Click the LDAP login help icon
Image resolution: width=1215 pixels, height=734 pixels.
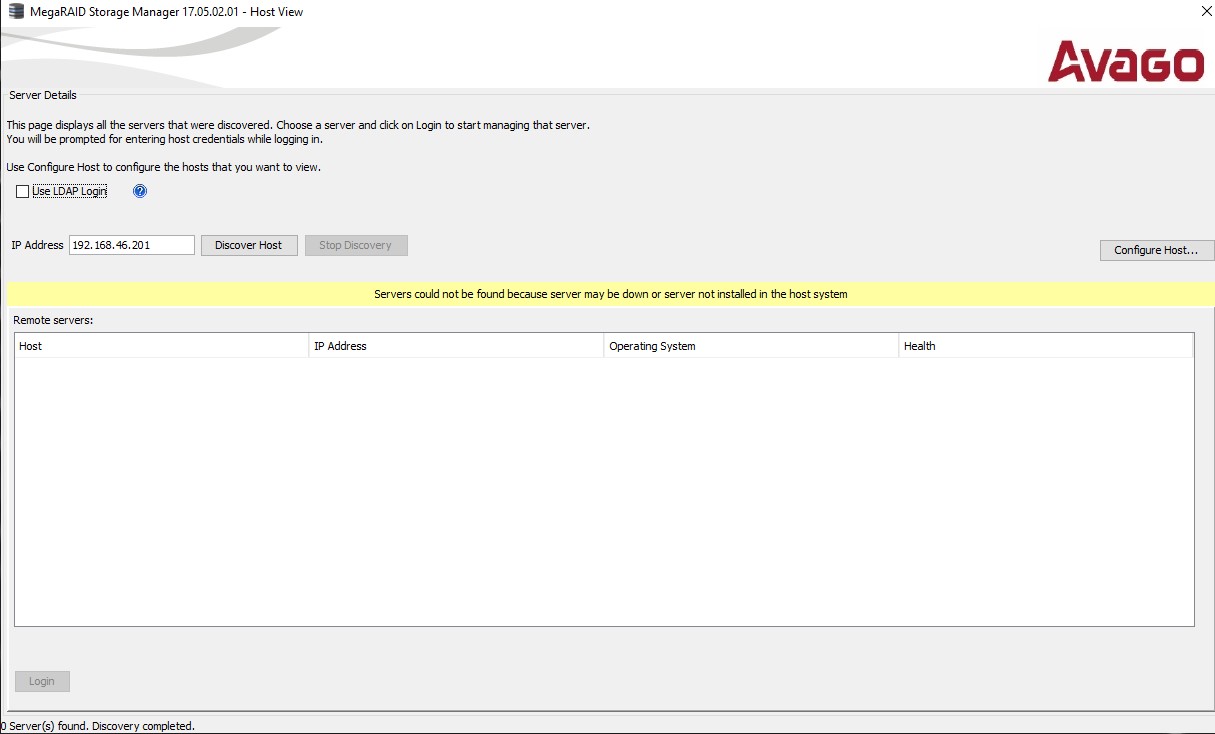click(140, 191)
